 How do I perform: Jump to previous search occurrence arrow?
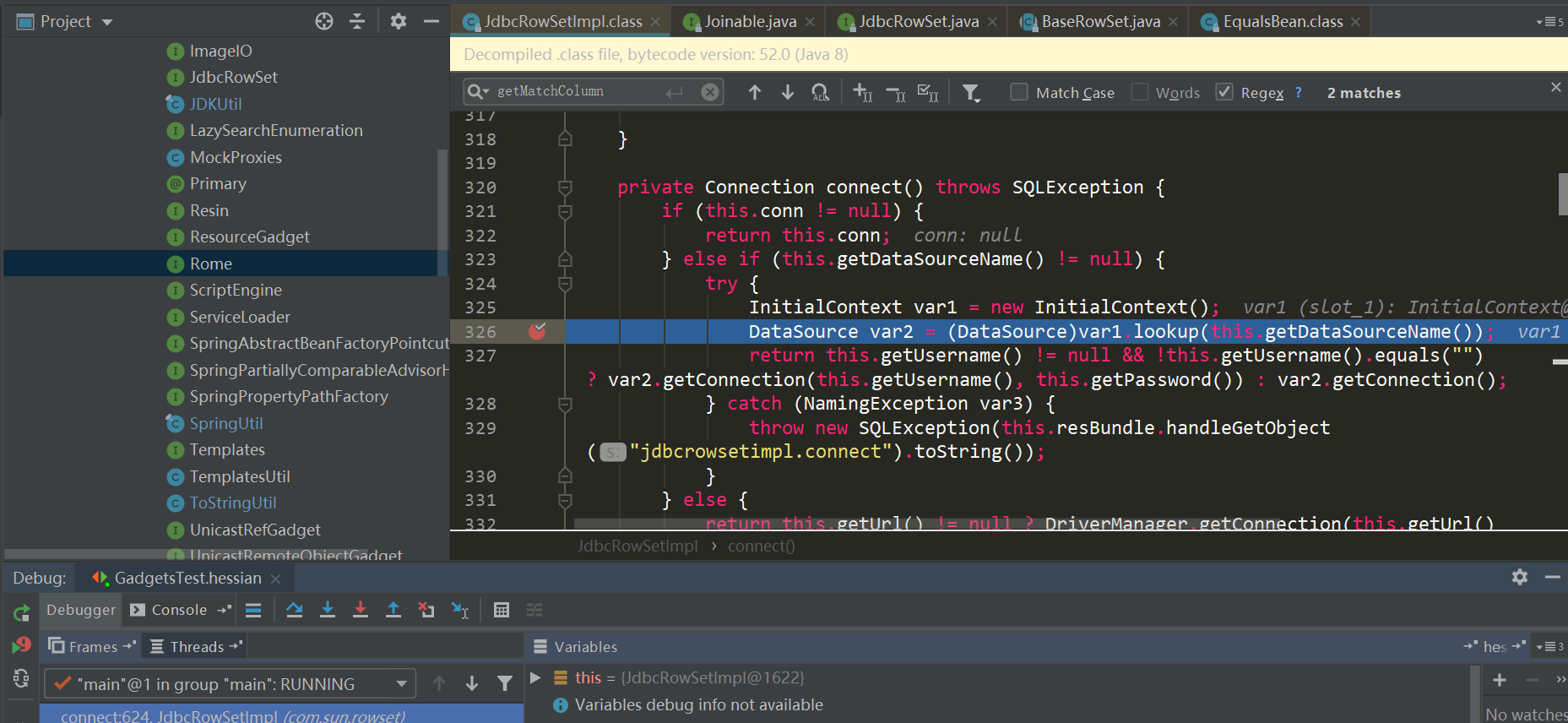(754, 92)
